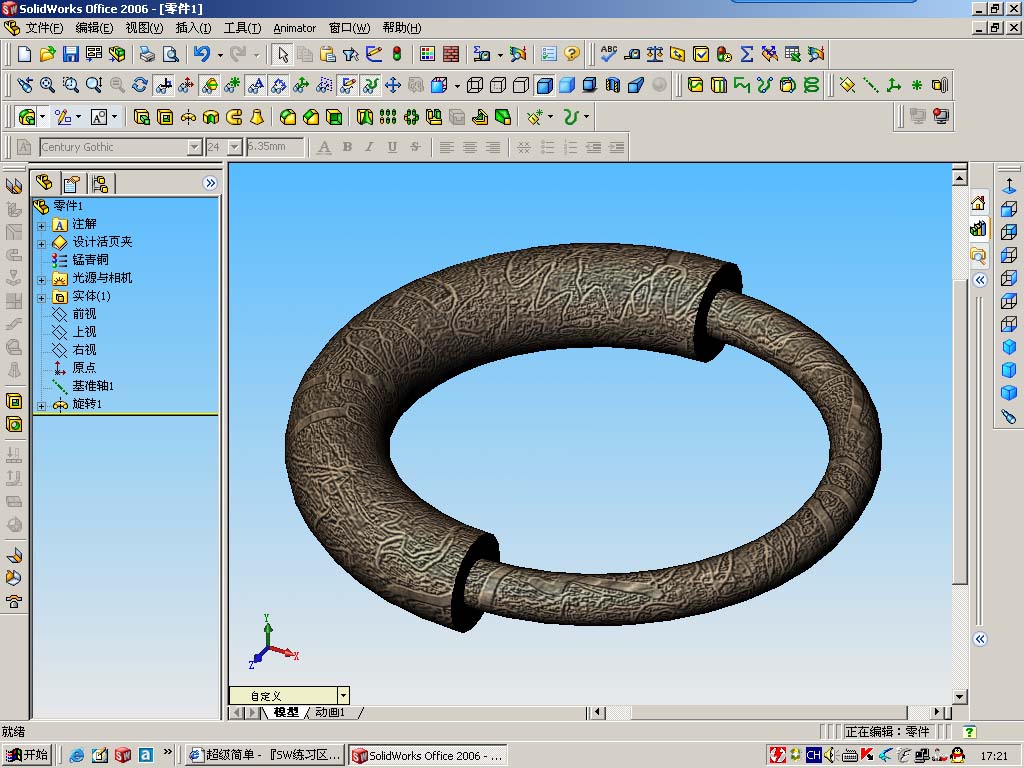Open the Animator menu
This screenshot has width=1024, height=768.
pyautogui.click(x=295, y=28)
